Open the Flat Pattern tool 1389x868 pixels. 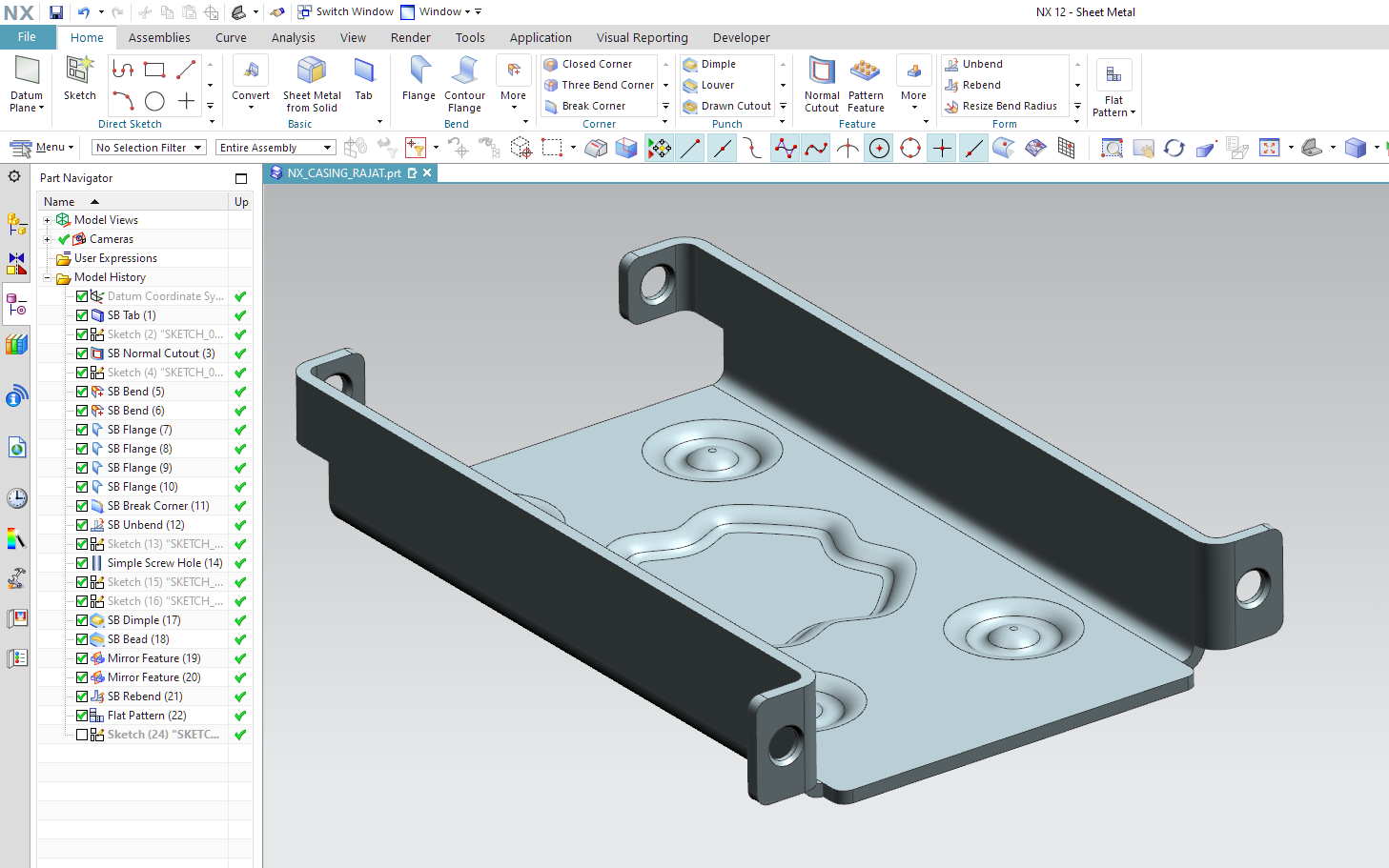point(1113,76)
